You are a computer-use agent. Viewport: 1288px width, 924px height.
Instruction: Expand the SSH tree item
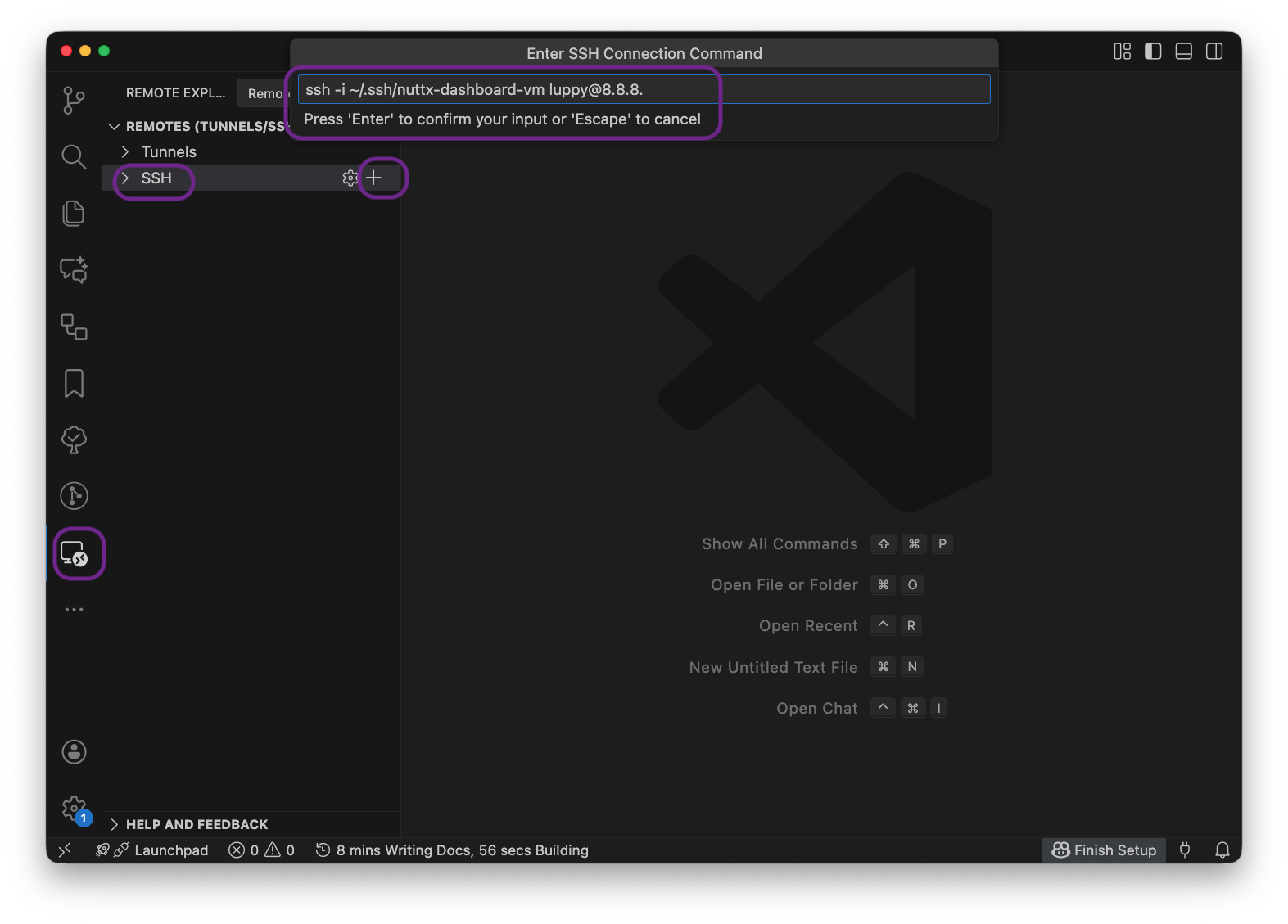click(x=125, y=178)
